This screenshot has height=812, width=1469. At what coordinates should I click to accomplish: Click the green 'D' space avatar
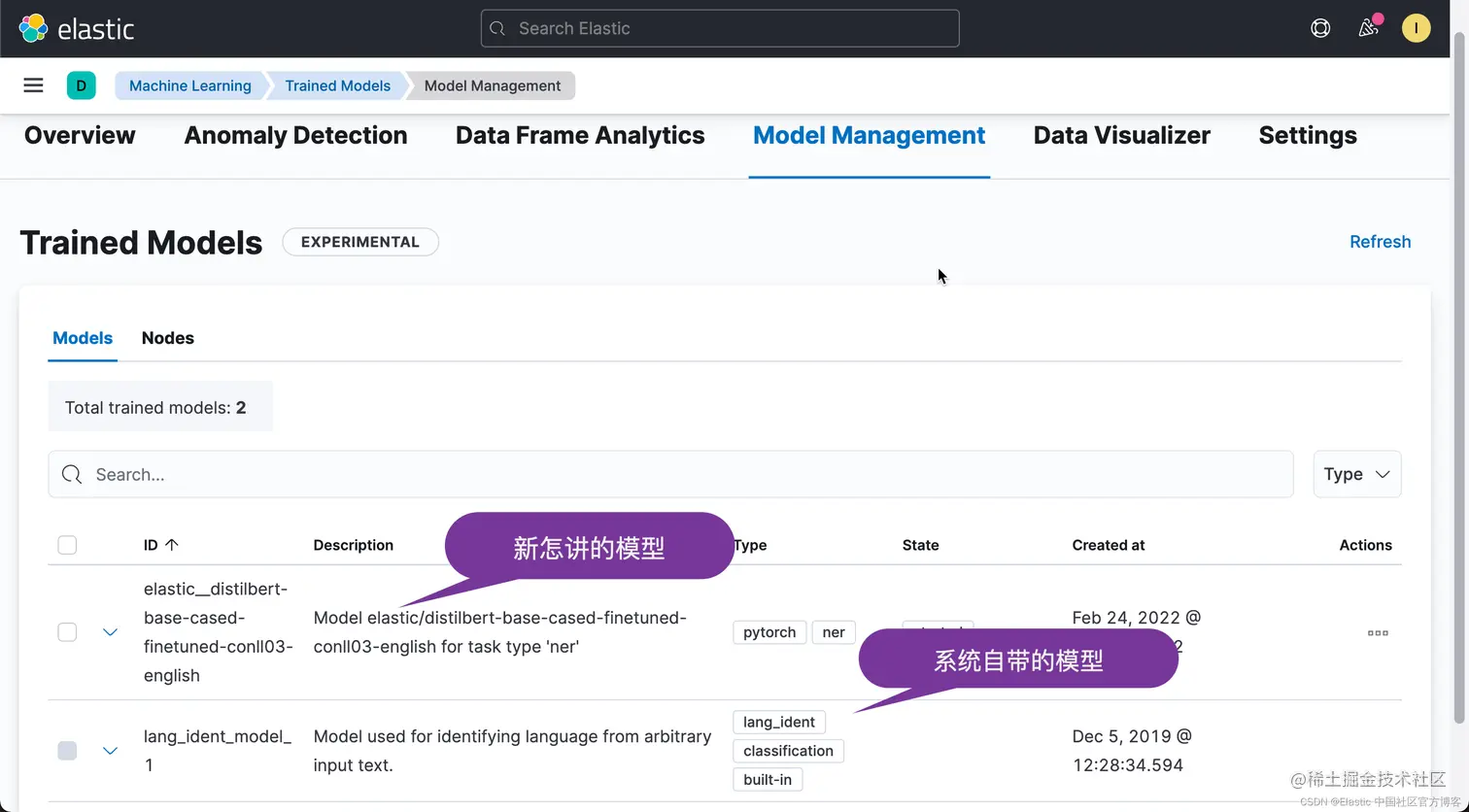[81, 85]
